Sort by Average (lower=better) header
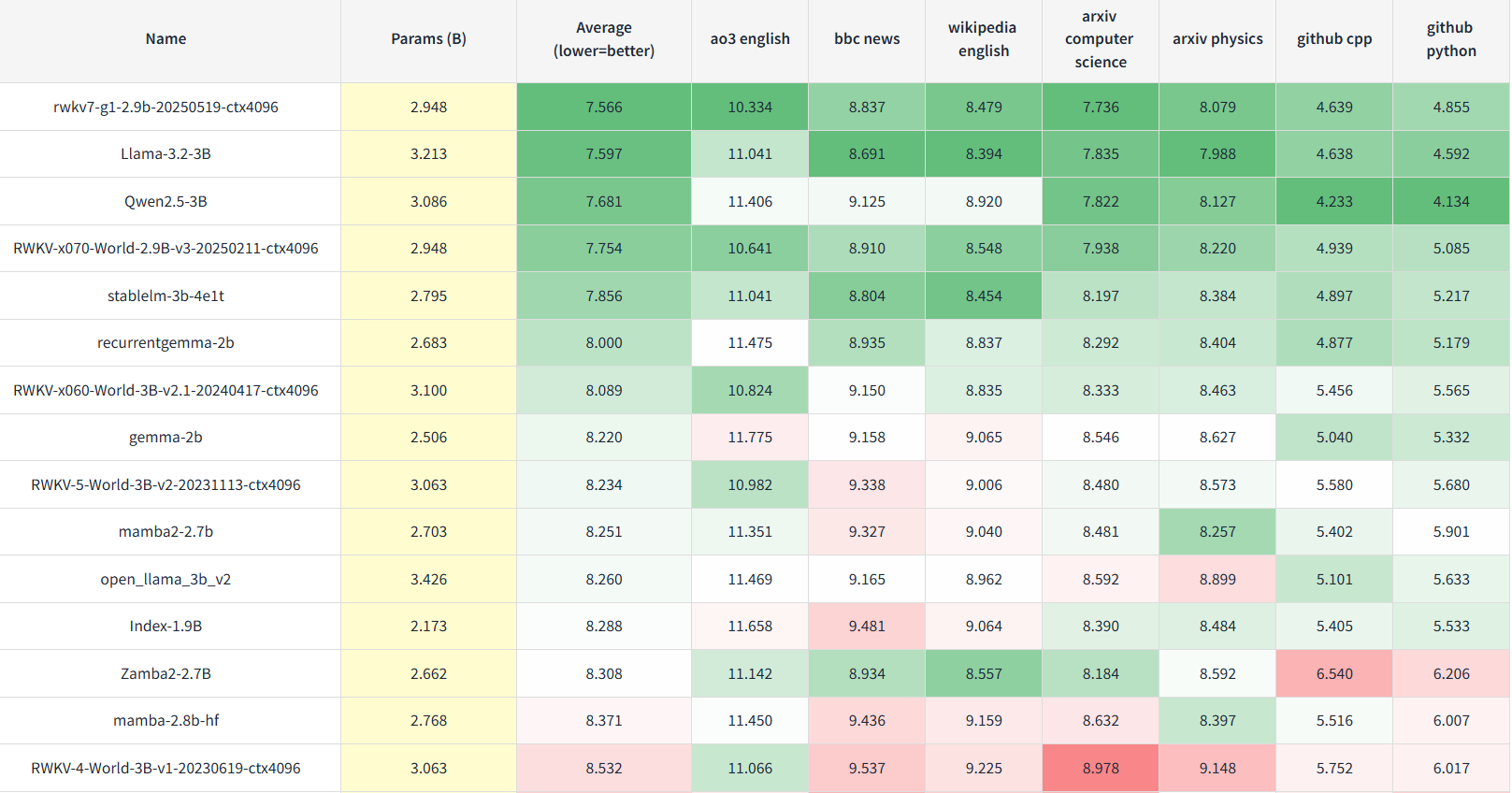Screen dimensions: 1512x793 [603, 39]
